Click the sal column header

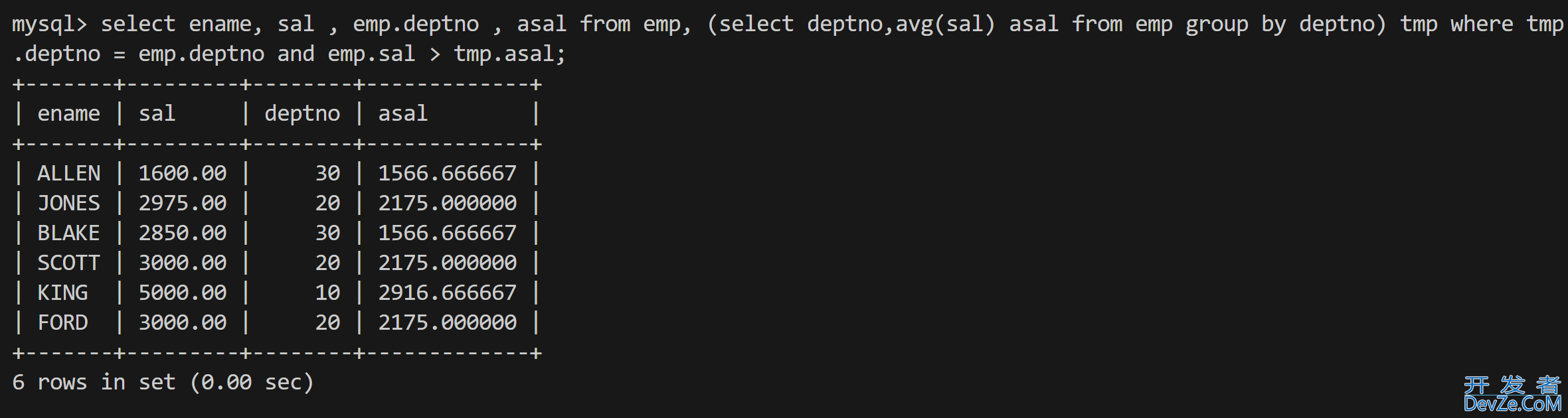pyautogui.click(x=157, y=113)
